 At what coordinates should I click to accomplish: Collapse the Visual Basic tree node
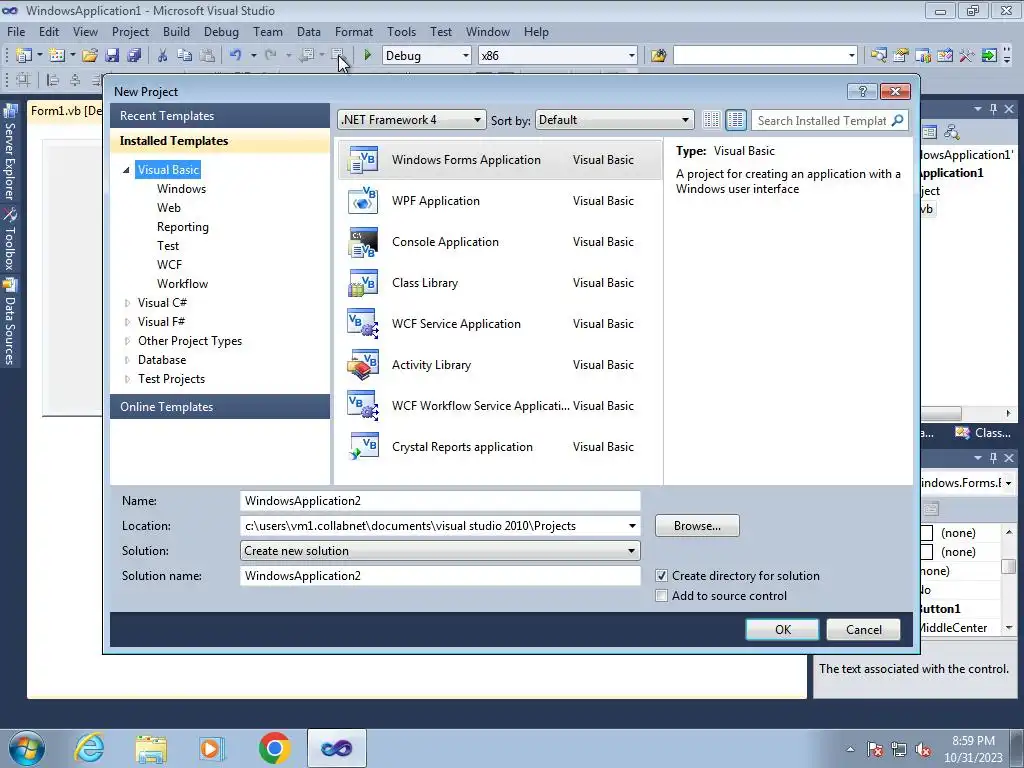point(126,170)
